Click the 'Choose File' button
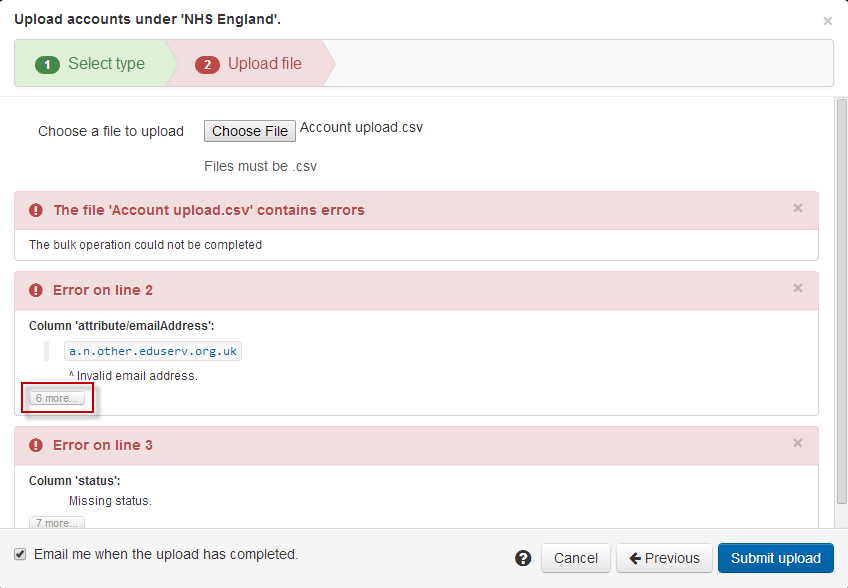848x588 pixels. [x=249, y=131]
